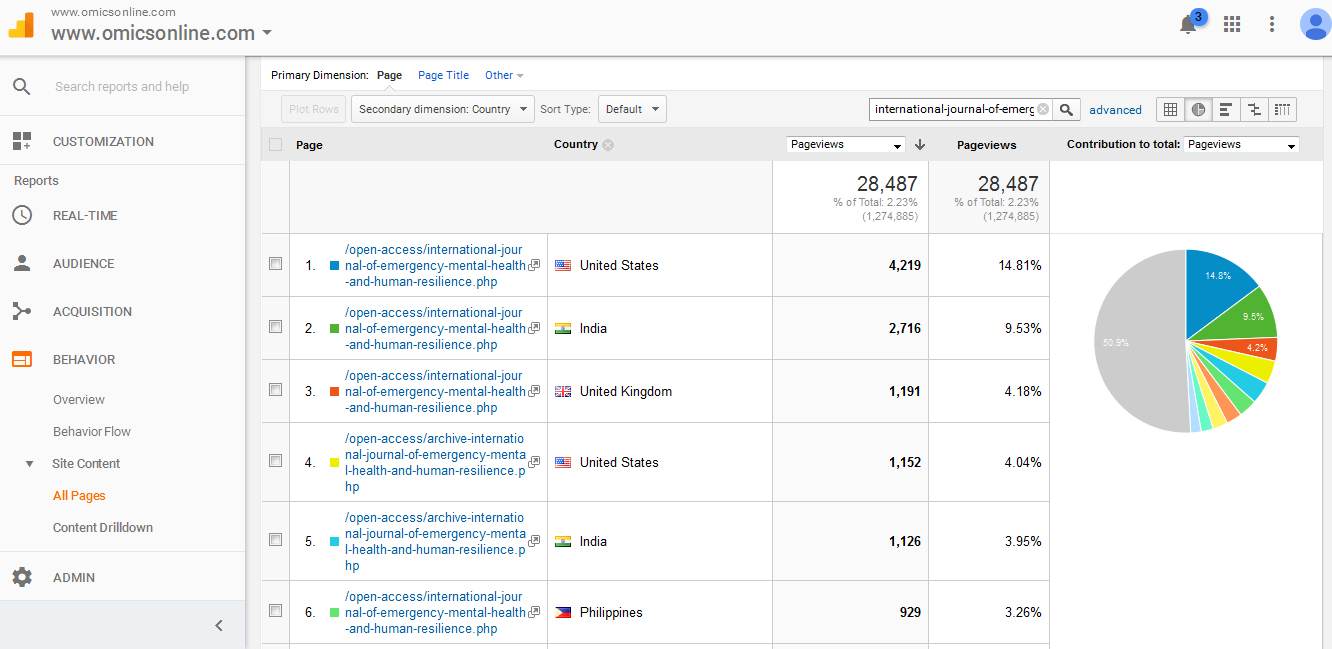This screenshot has height=649, width=1332.
Task: Check the box for row 4
Action: pyautogui.click(x=276, y=461)
